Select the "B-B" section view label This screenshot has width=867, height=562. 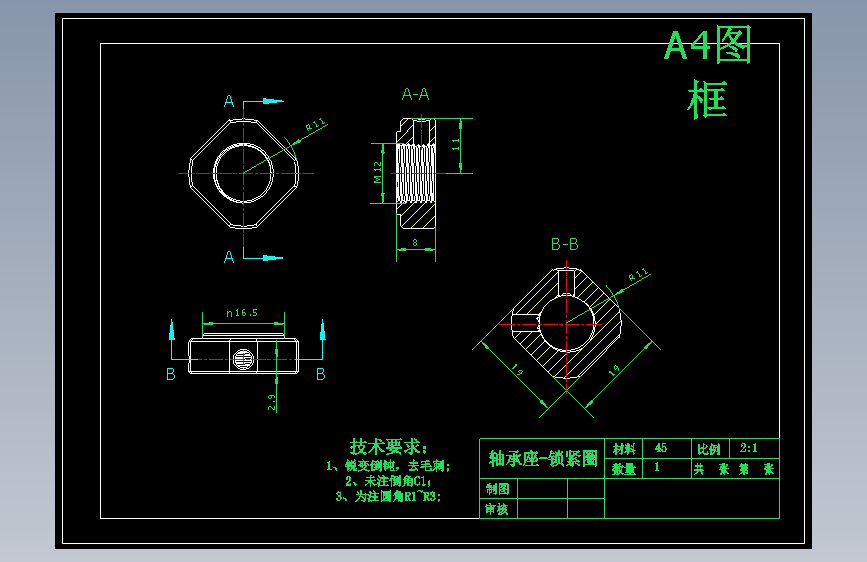pos(565,244)
